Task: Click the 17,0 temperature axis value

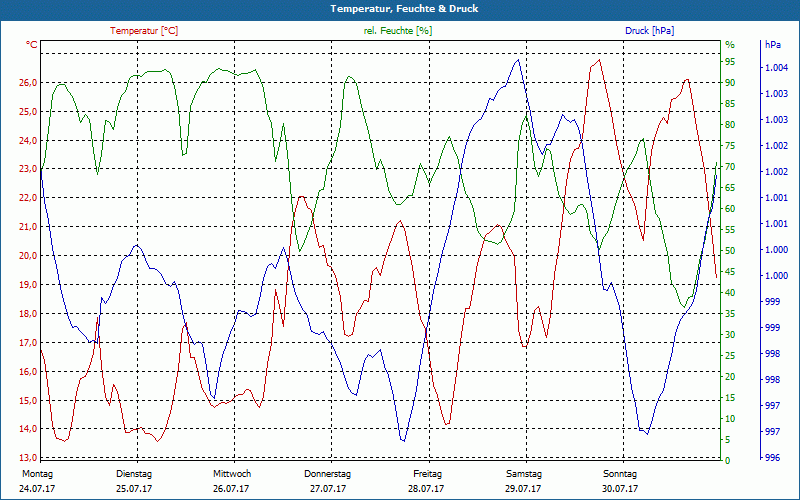Action: pos(29,342)
